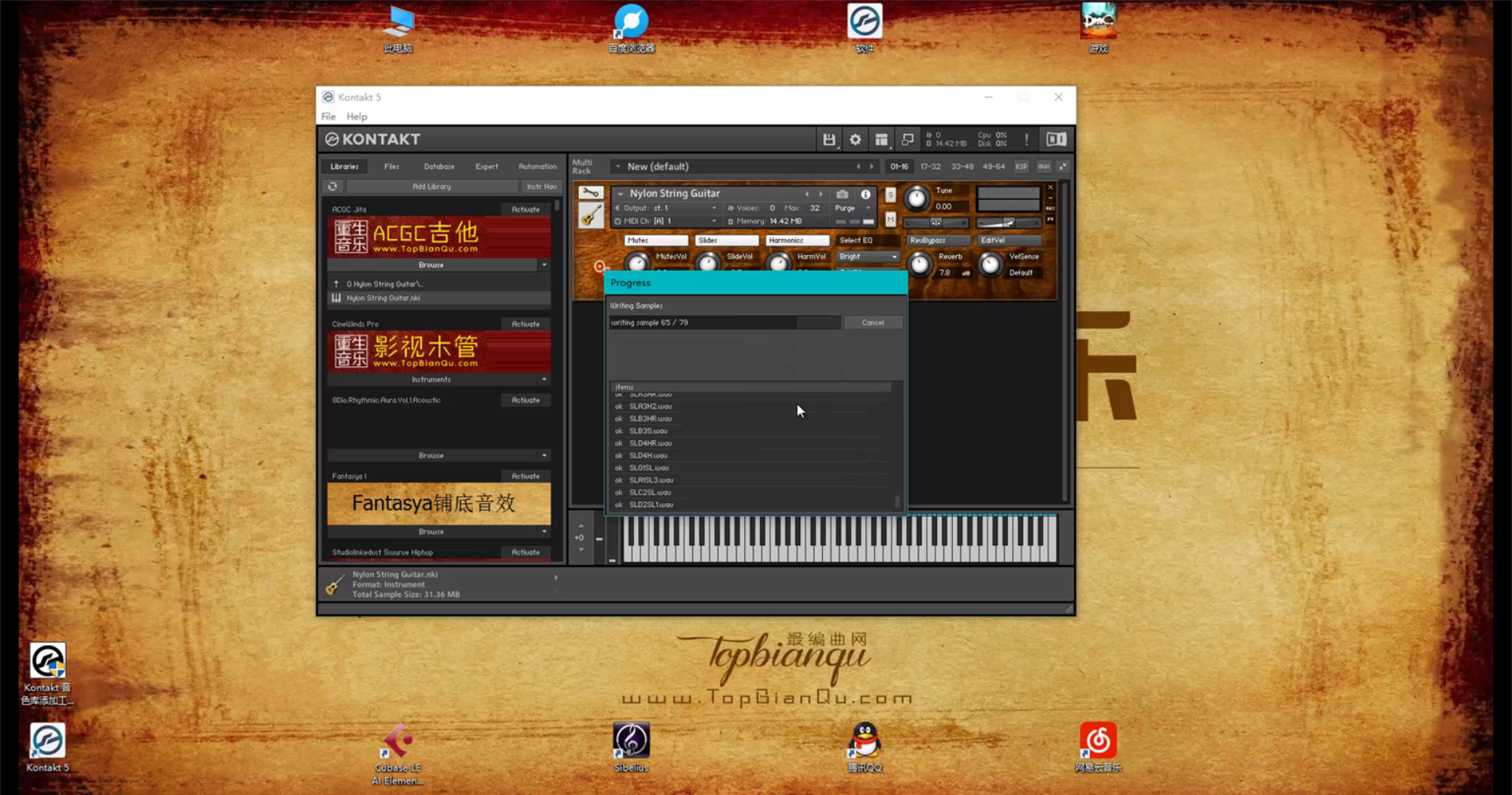Toggle the Mutes articulation button
Image resolution: width=1512 pixels, height=795 pixels.
(656, 241)
